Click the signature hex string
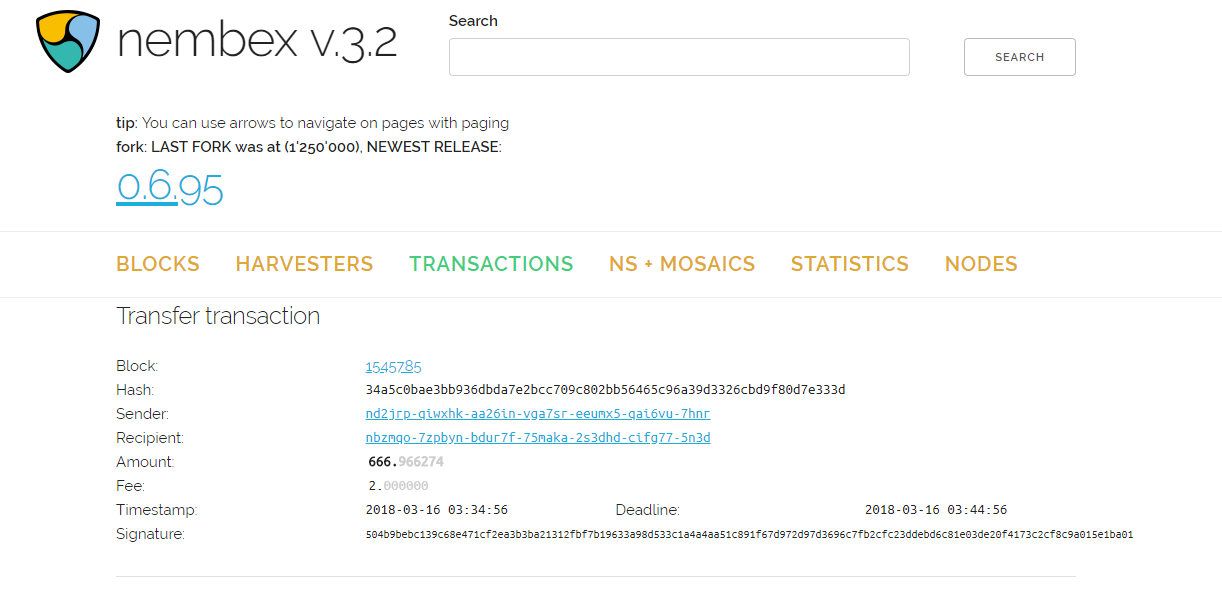Screen dimensions: 1222x600 pyautogui.click(x=749, y=534)
